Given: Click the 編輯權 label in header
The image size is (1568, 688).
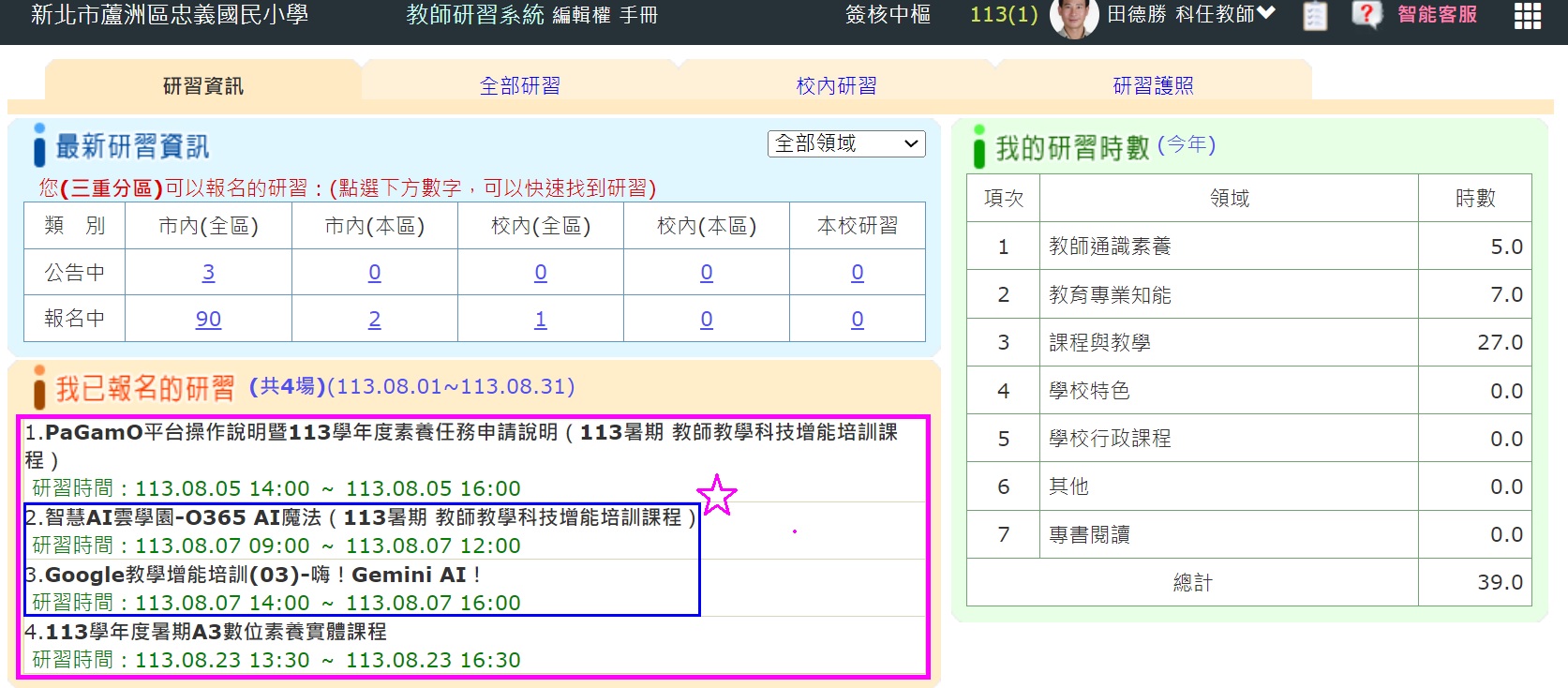Looking at the screenshot, I should point(582,15).
